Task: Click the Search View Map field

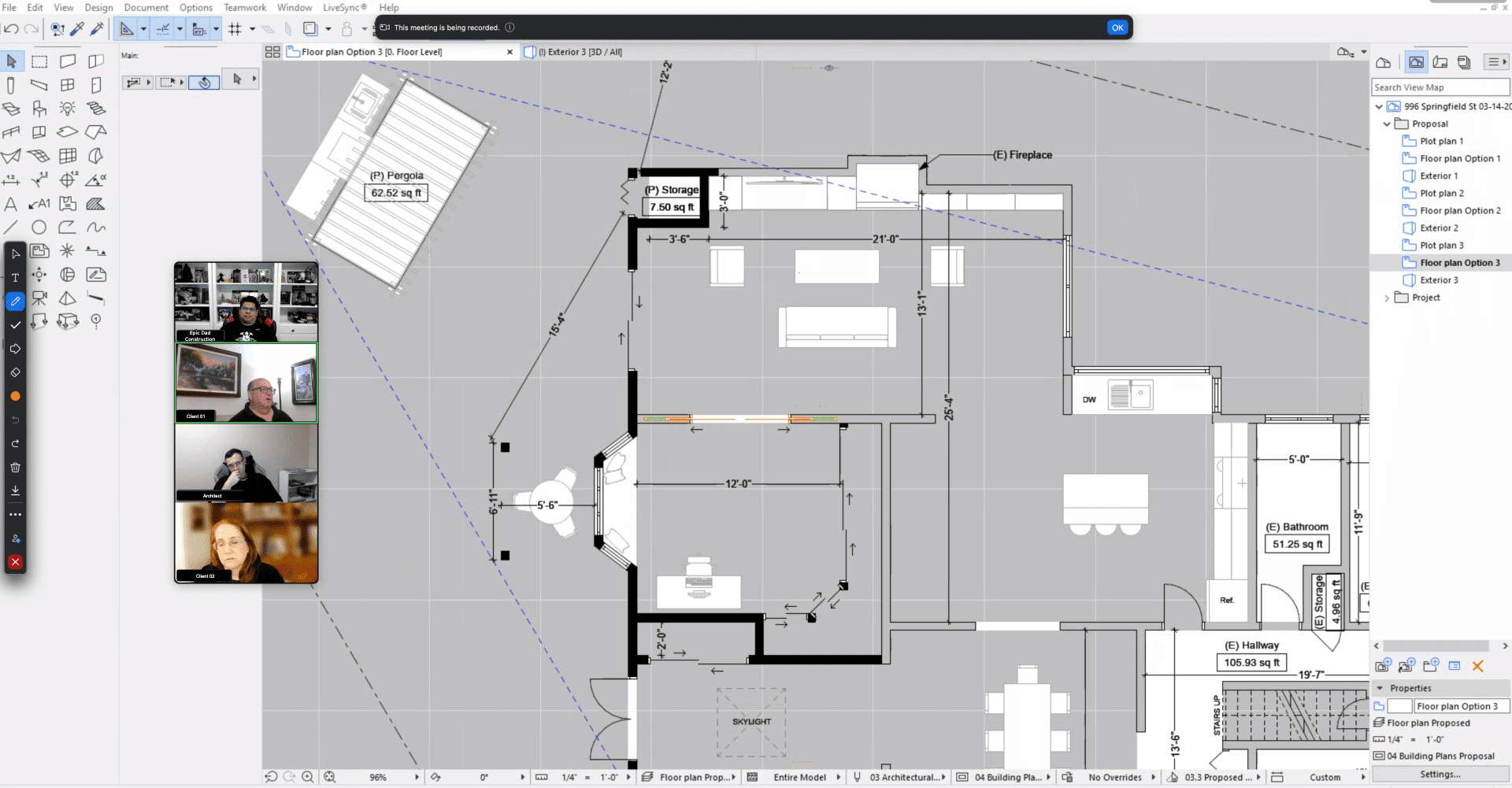Action: (x=1440, y=87)
